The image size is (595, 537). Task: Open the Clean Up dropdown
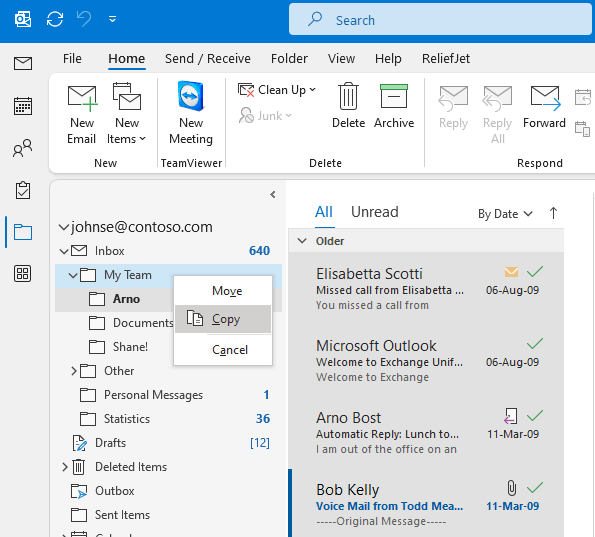tap(277, 90)
